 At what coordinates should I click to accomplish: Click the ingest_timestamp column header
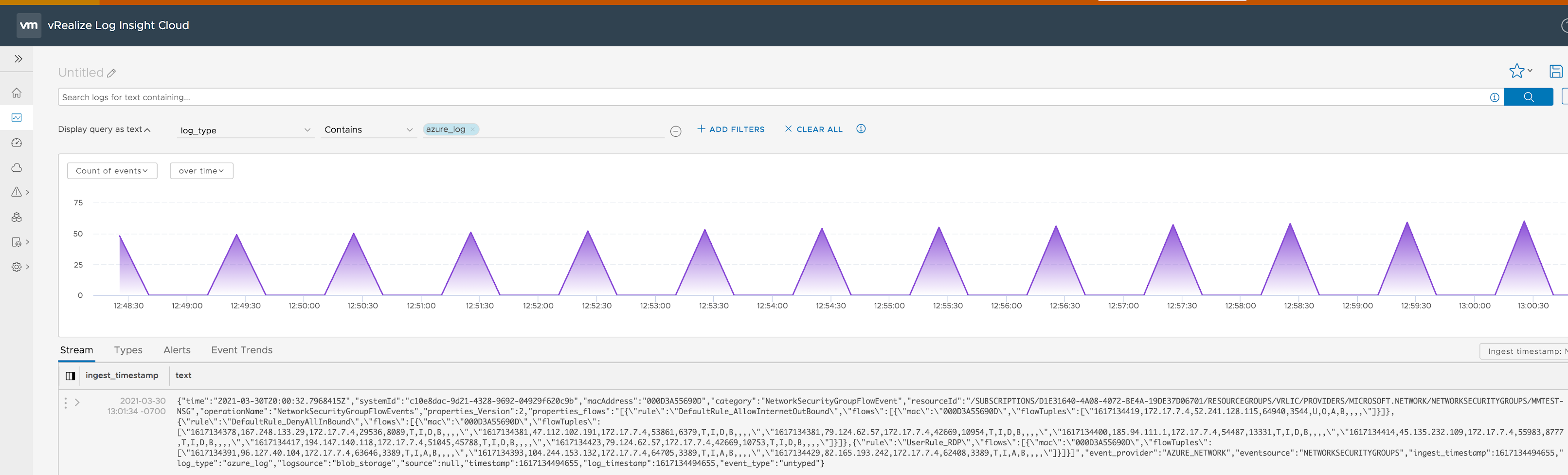[122, 375]
